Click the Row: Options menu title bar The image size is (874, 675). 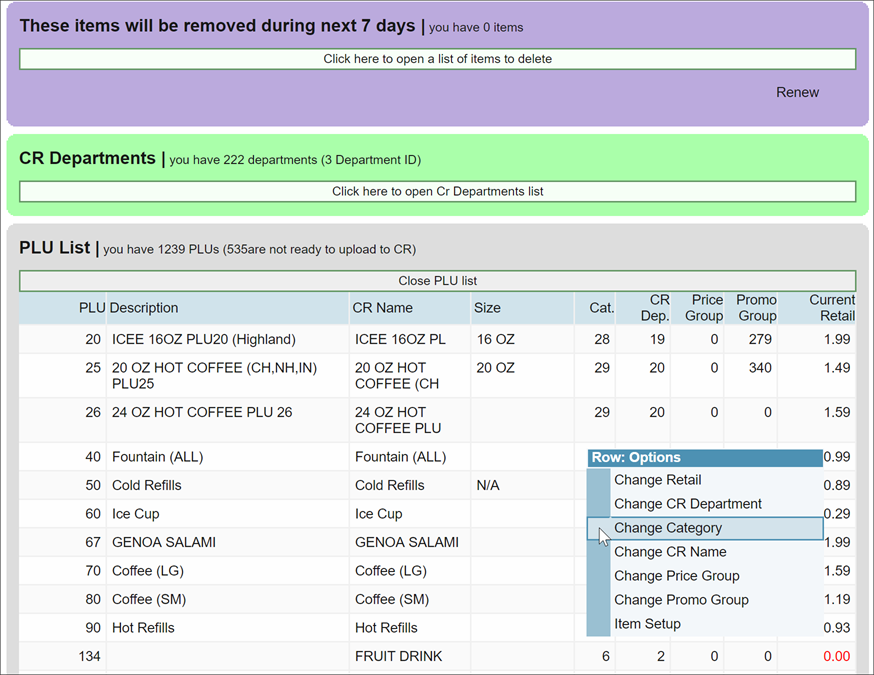pos(705,457)
